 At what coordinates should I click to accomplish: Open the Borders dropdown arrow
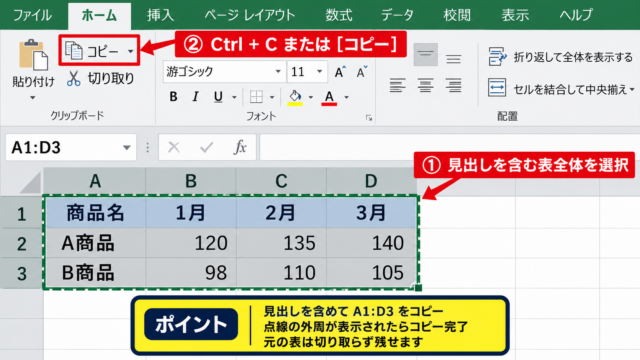pyautogui.click(x=272, y=97)
